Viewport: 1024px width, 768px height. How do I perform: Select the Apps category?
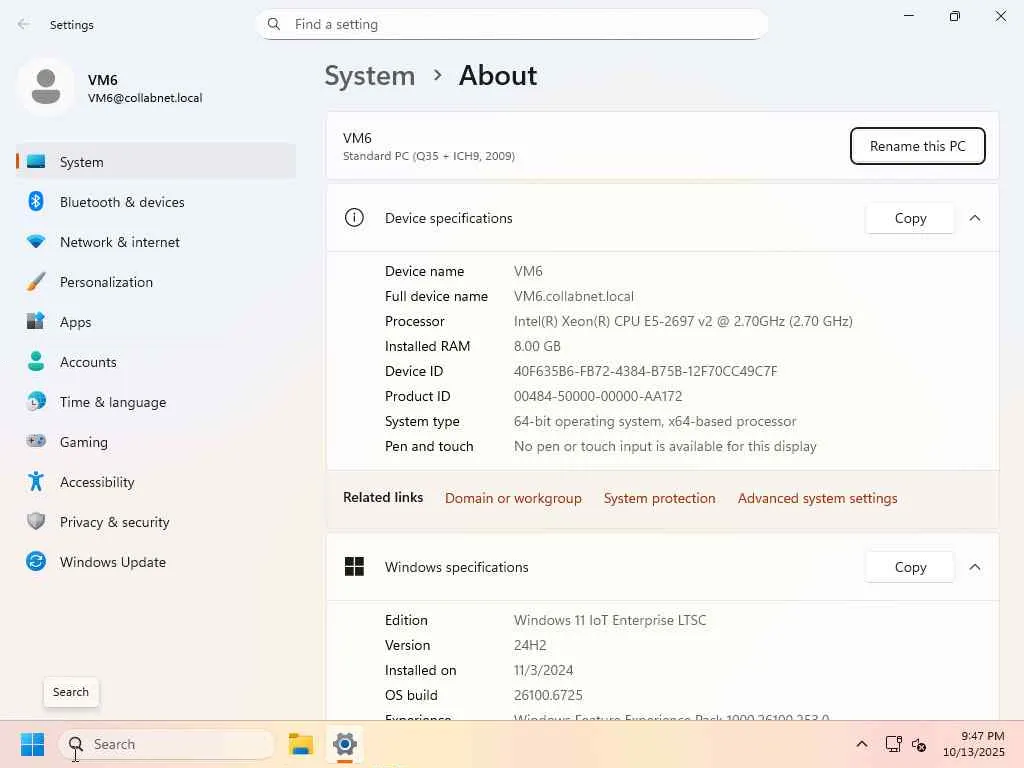(x=155, y=322)
